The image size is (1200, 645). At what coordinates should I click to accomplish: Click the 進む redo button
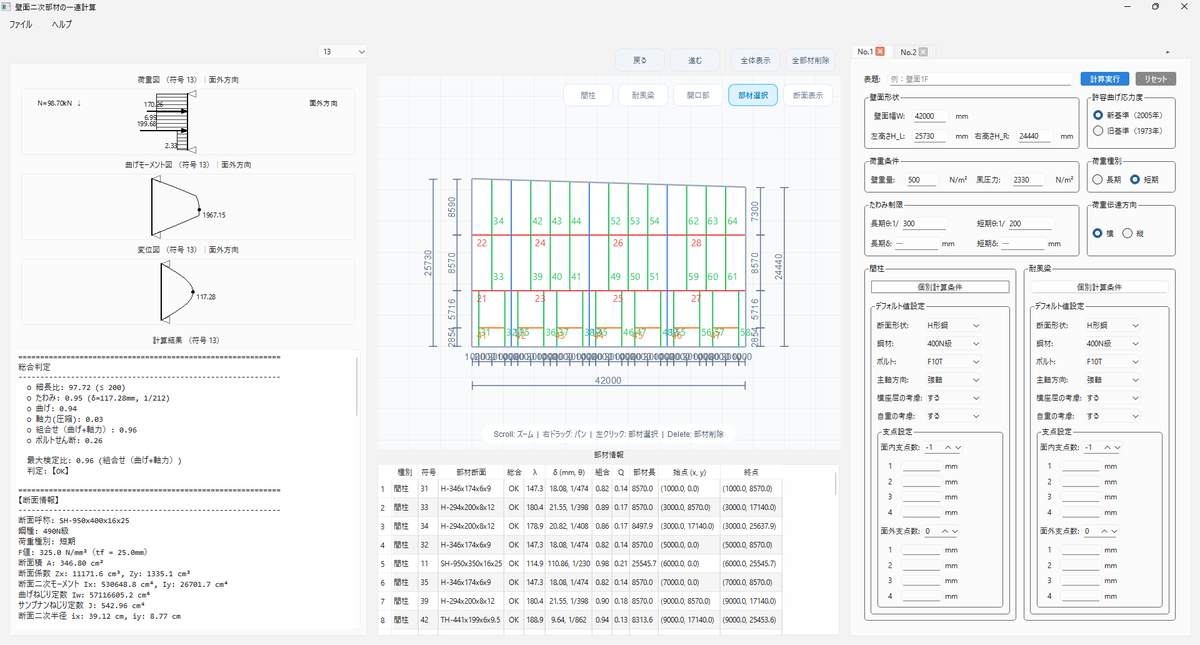tap(695, 60)
